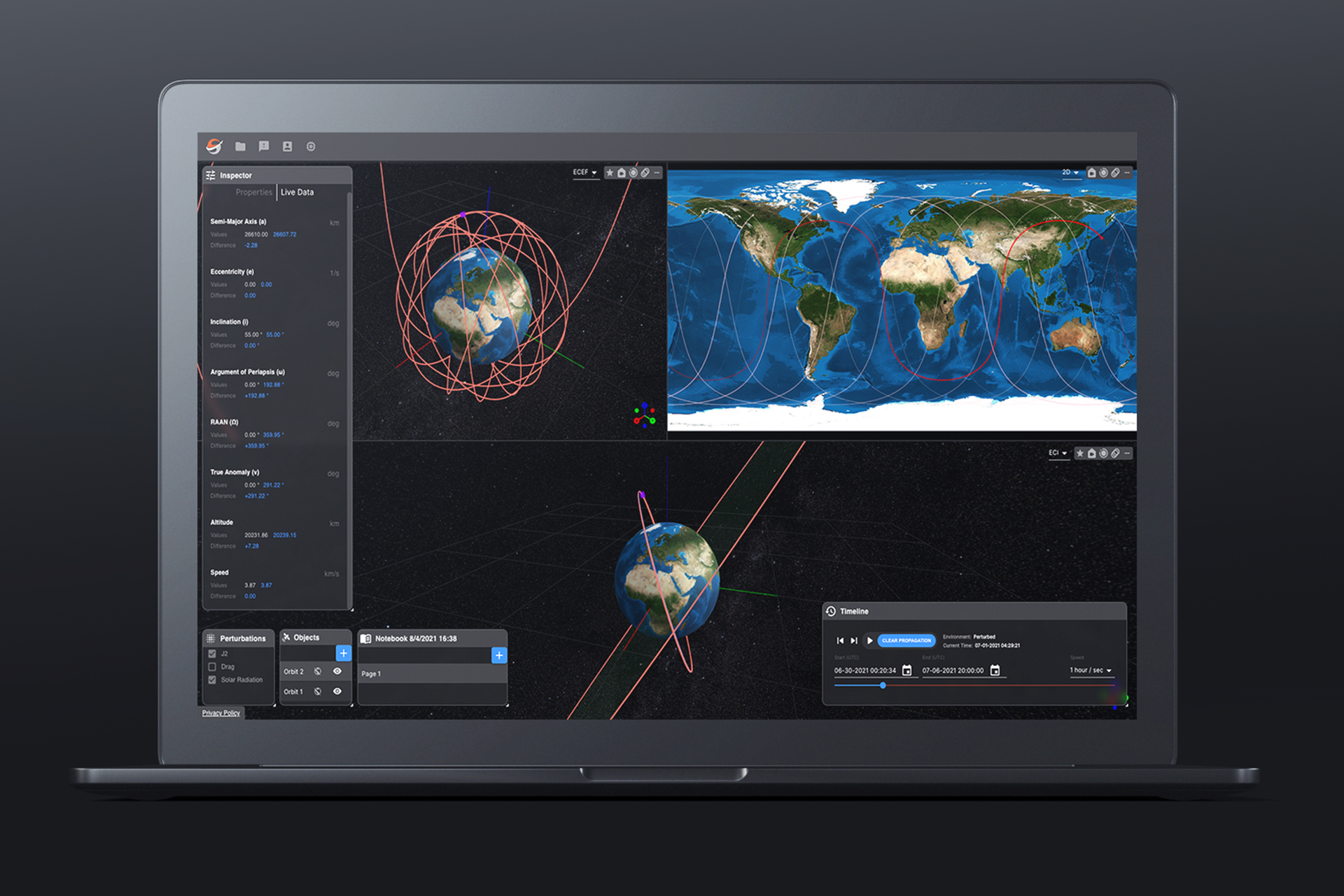Viewport: 1344px width, 896px height.
Task: Open the 1 hour / sec speed dropdown
Action: [1091, 671]
